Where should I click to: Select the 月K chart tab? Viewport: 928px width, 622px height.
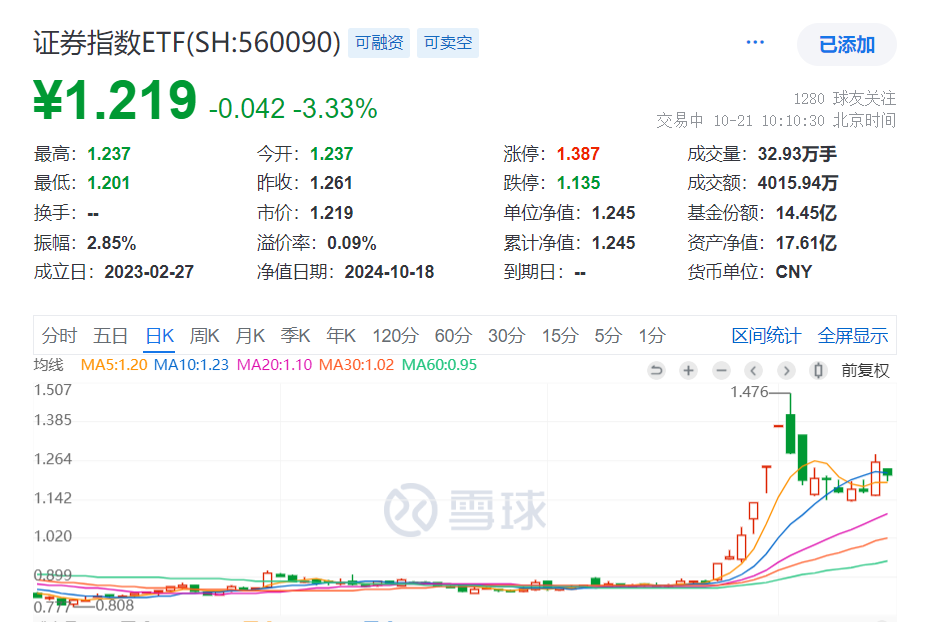(x=250, y=336)
